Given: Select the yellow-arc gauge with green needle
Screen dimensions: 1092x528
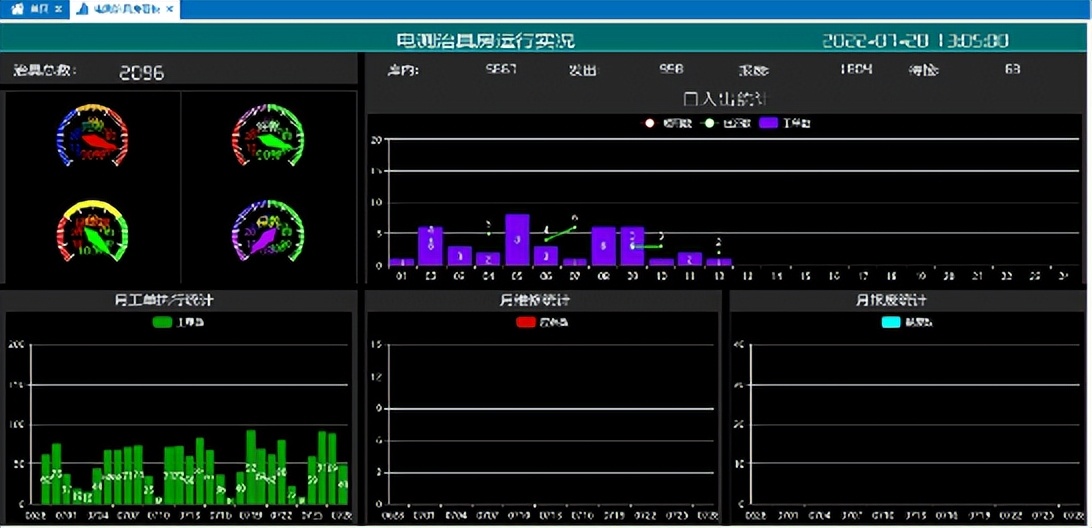Looking at the screenshot, I should click(x=93, y=231).
